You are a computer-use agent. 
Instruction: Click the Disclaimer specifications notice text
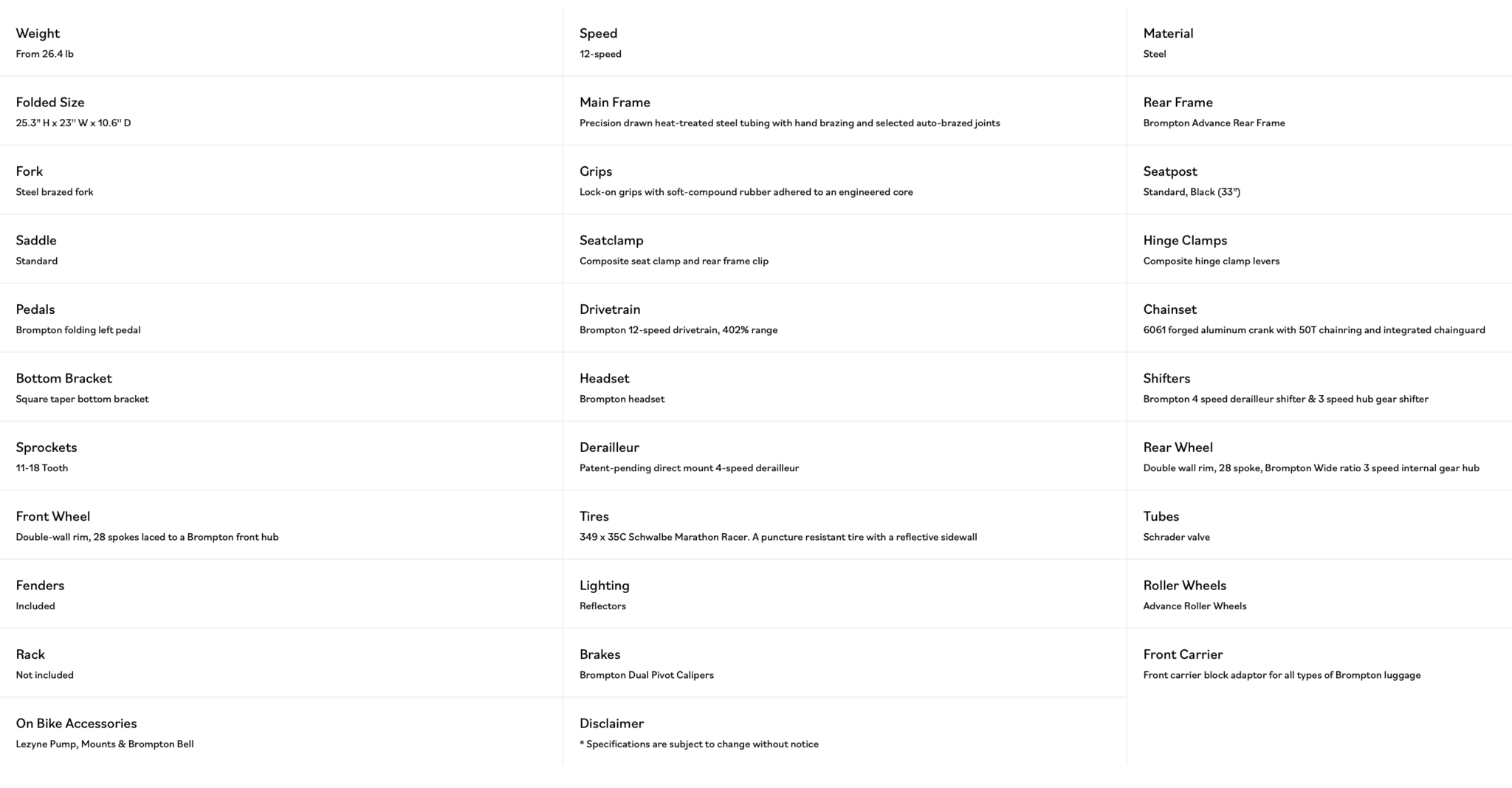[698, 744]
